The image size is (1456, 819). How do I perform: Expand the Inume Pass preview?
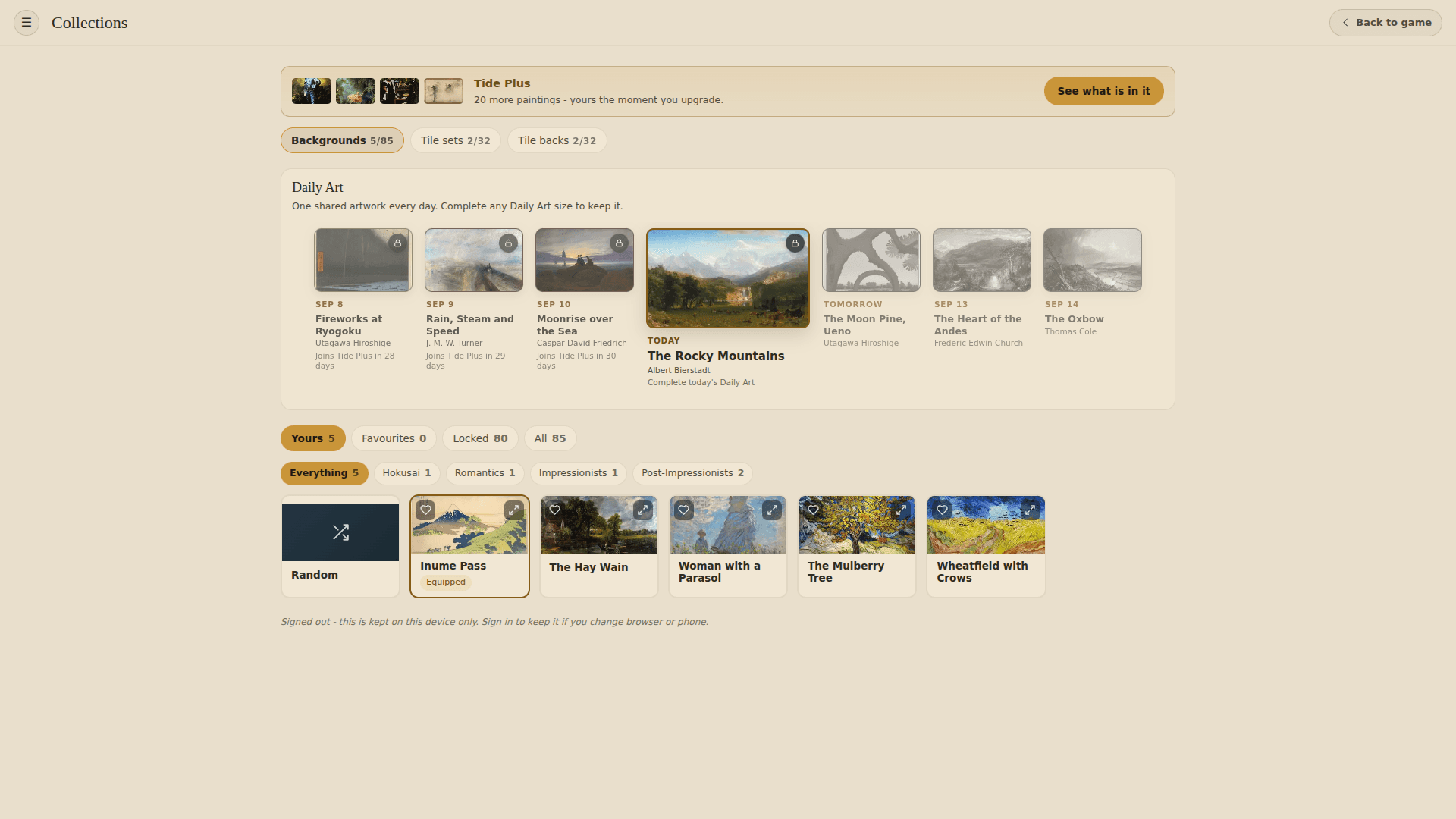click(x=514, y=510)
